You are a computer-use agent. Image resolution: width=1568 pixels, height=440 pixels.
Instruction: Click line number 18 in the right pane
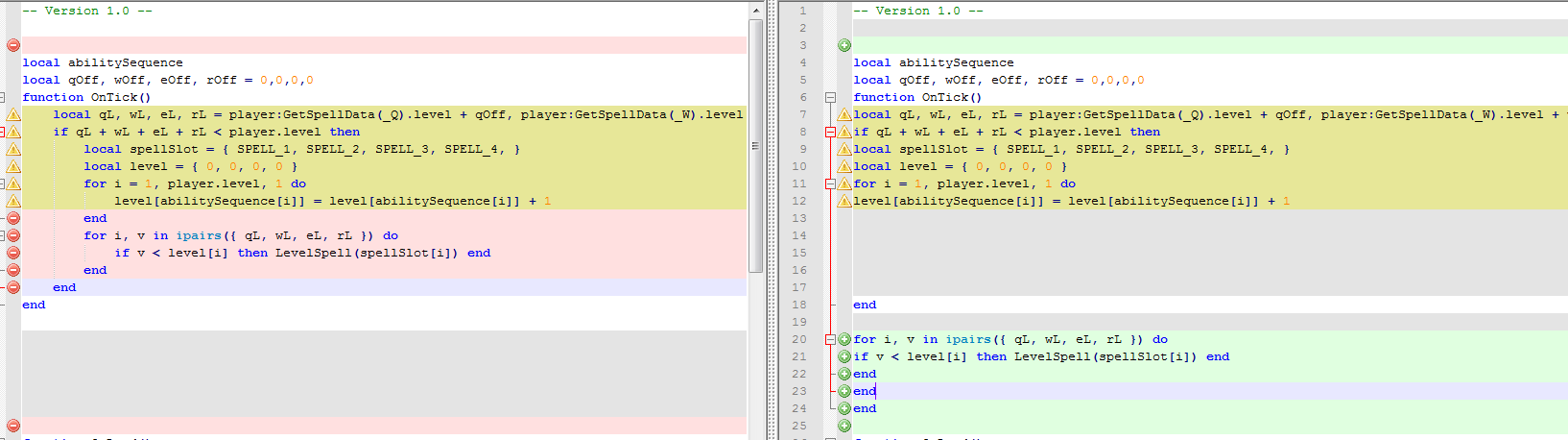coord(799,305)
